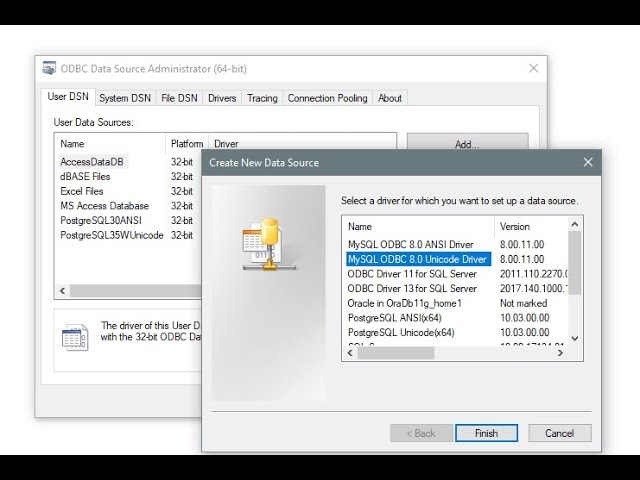
Task: Select PostgreSQL Unicode(x64) driver
Action: click(401, 333)
